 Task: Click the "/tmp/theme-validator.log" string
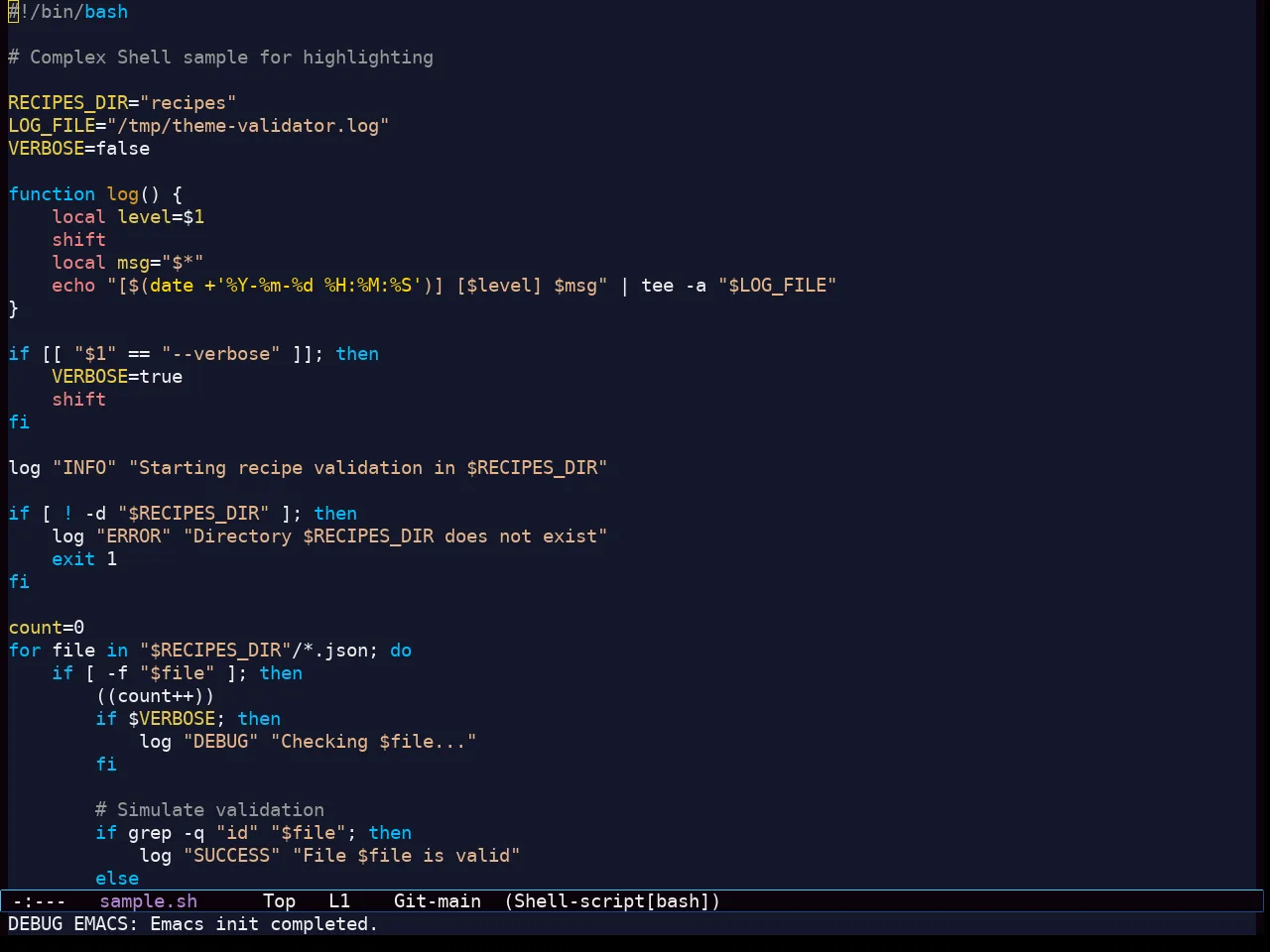(x=248, y=126)
